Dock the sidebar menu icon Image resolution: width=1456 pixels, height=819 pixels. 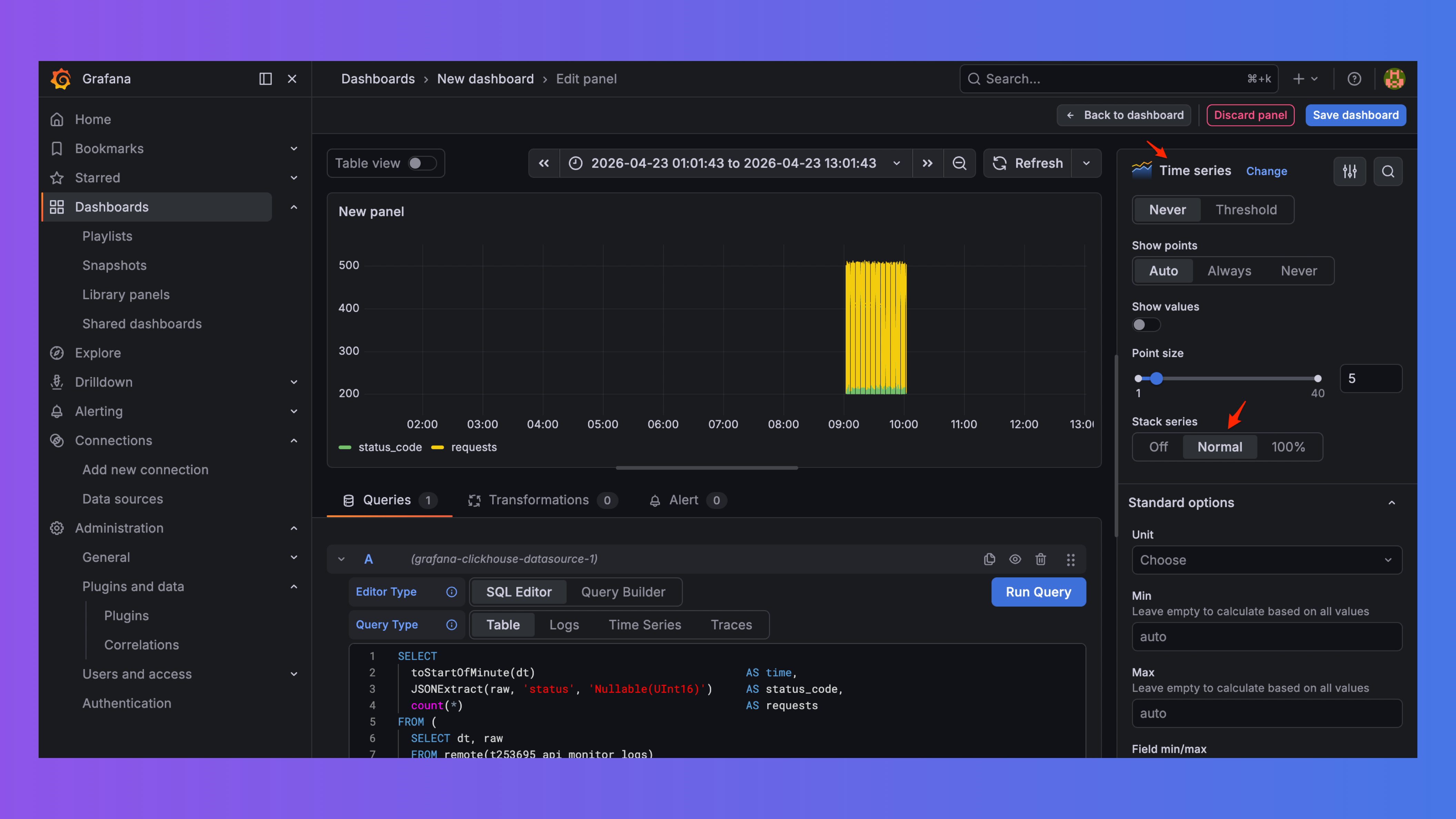click(265, 79)
